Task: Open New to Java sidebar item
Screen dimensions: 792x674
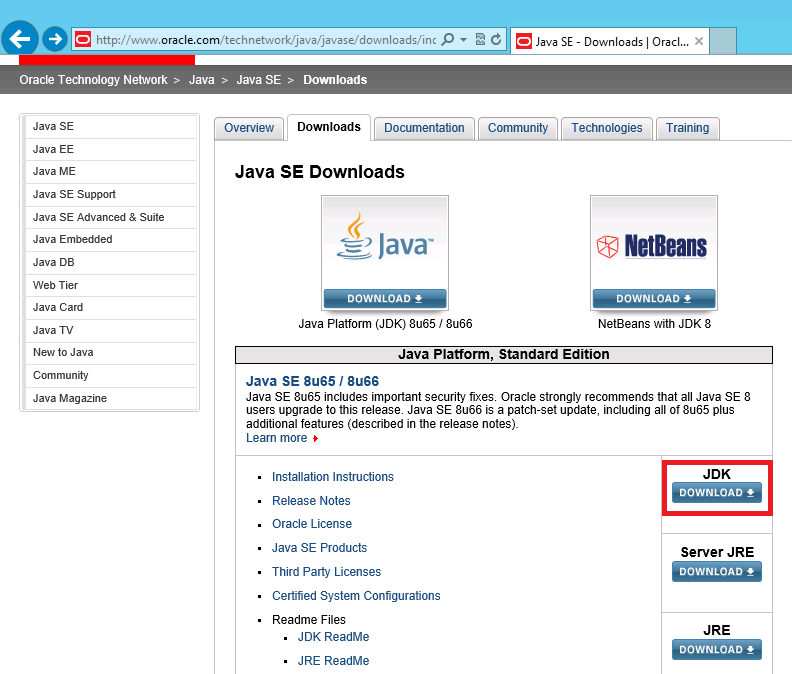Action: (x=110, y=352)
